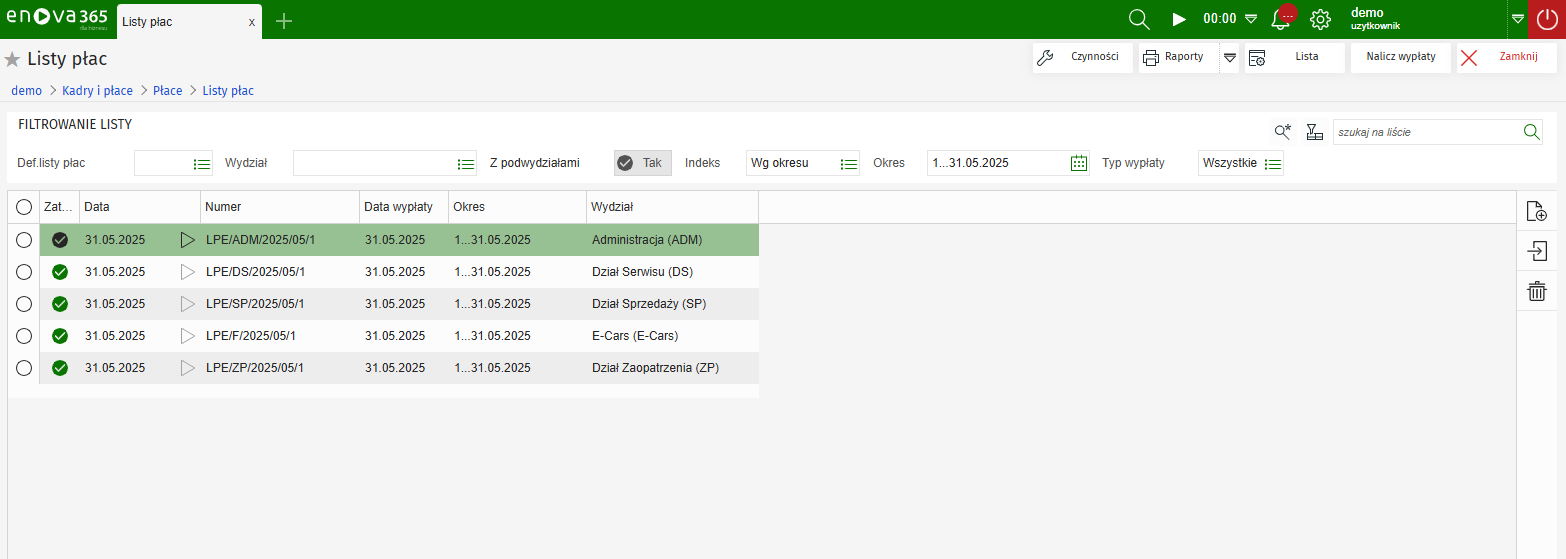This screenshot has width=1566, height=559.
Task: Expand the Typ wypłaty Wszystkie dropdown
Action: 1272,163
